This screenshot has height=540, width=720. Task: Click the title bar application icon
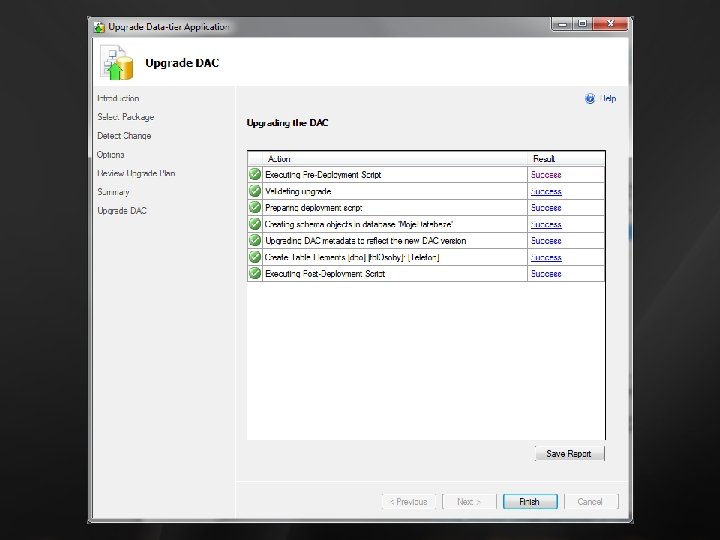point(99,27)
